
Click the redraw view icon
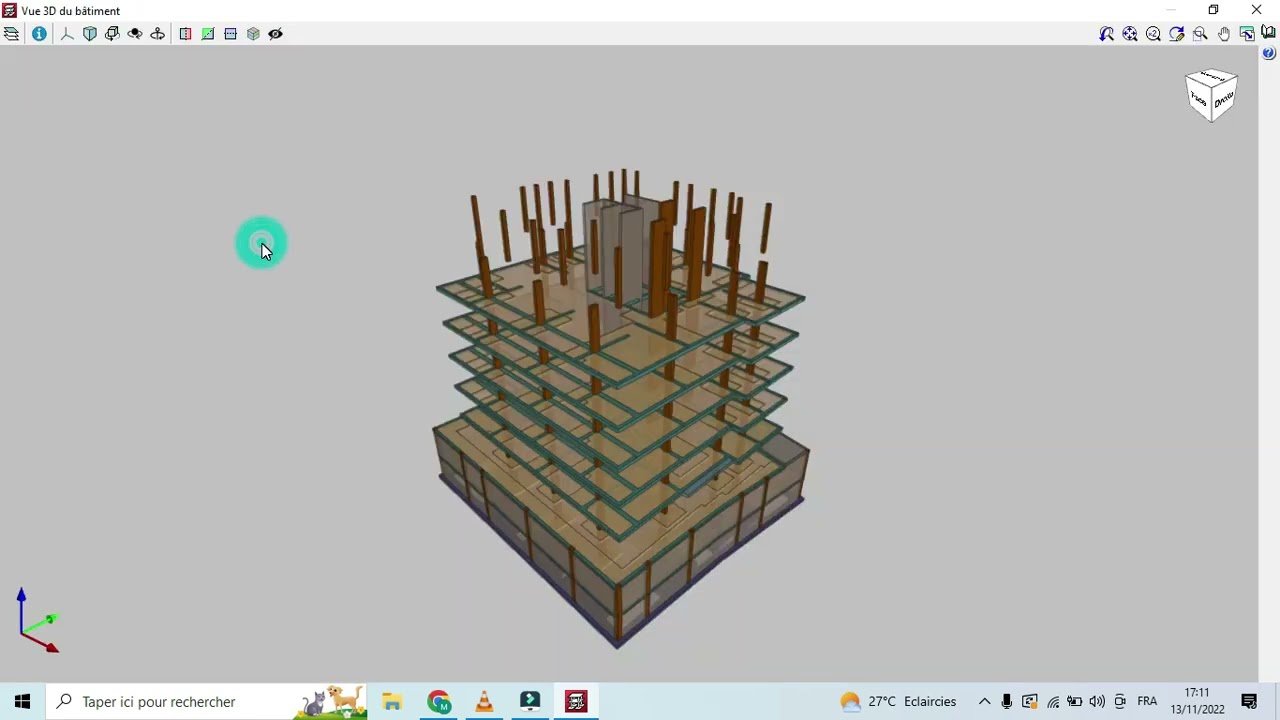pyautogui.click(x=1177, y=34)
